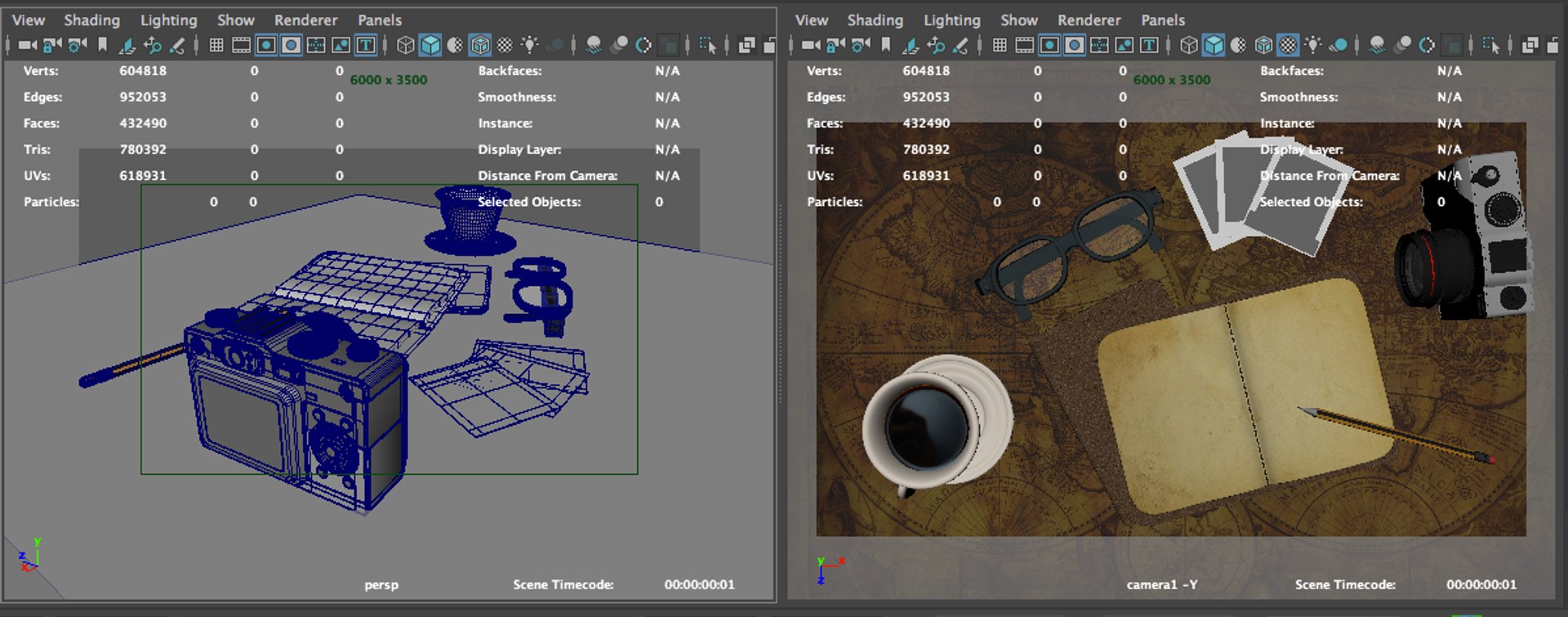Click the 'camera1 -Y' camera name label

[1162, 584]
